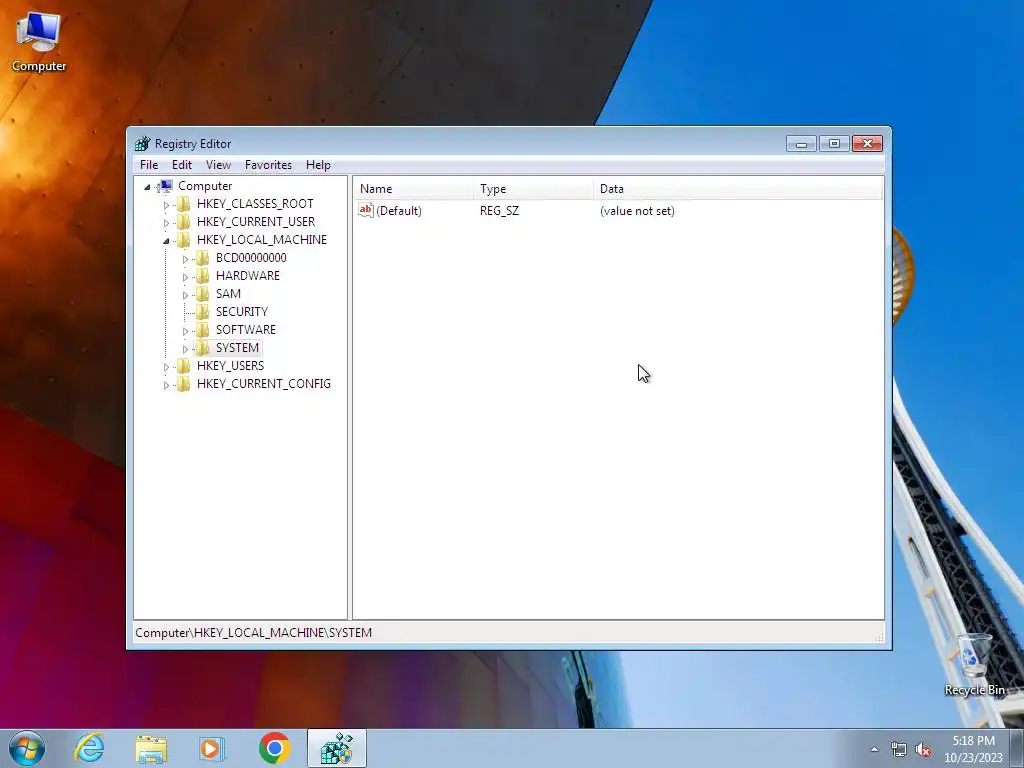Select HKEY_CURRENT_USER key label
The height and width of the screenshot is (768, 1024).
256,222
